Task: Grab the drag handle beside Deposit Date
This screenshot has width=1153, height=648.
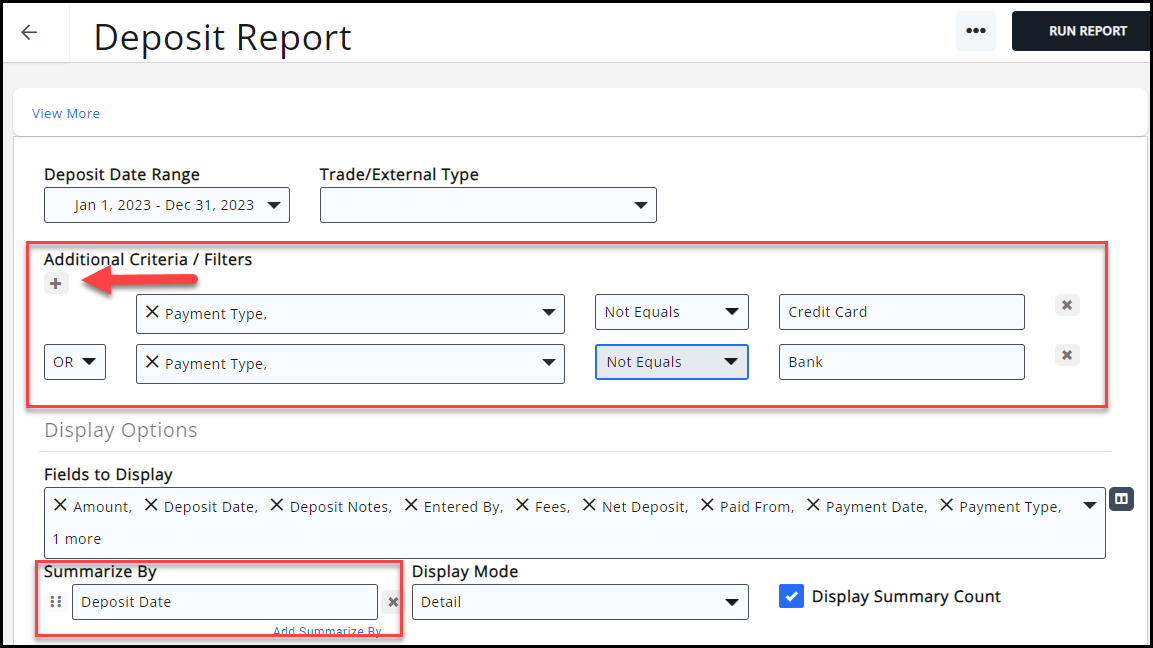Action: [x=56, y=602]
